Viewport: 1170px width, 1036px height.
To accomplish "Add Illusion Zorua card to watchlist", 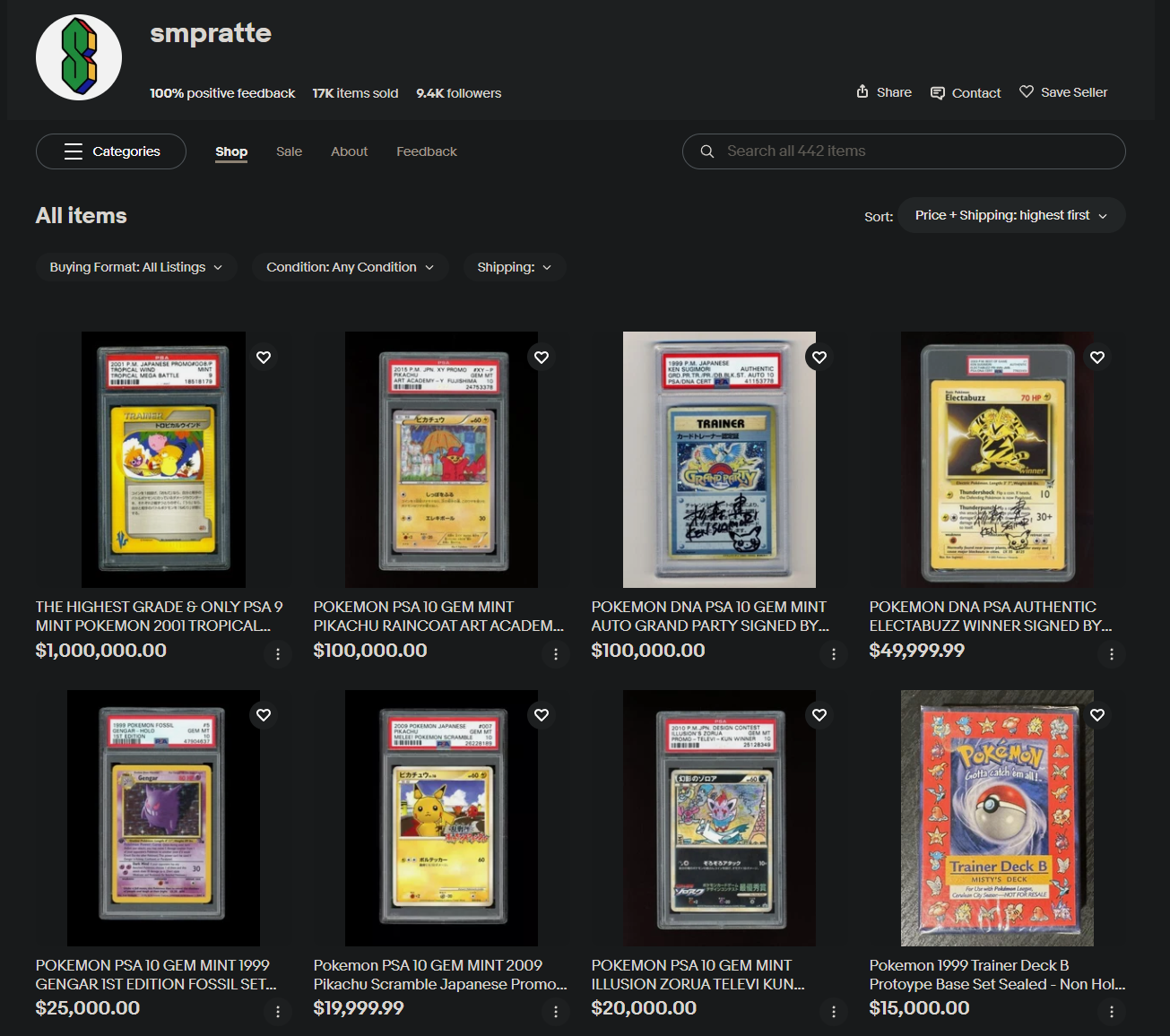I will pyautogui.click(x=819, y=714).
